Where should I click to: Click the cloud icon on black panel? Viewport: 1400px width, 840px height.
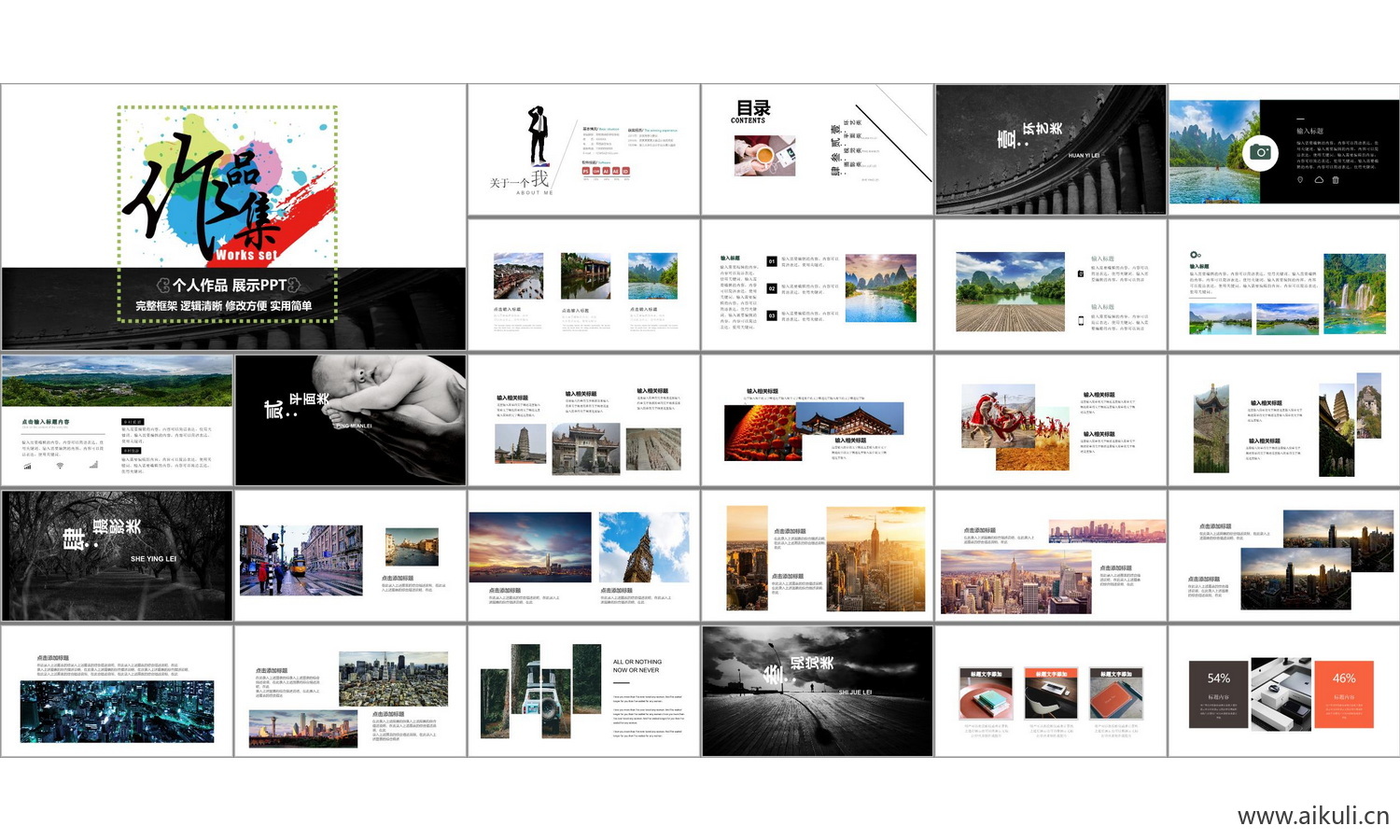(1319, 180)
